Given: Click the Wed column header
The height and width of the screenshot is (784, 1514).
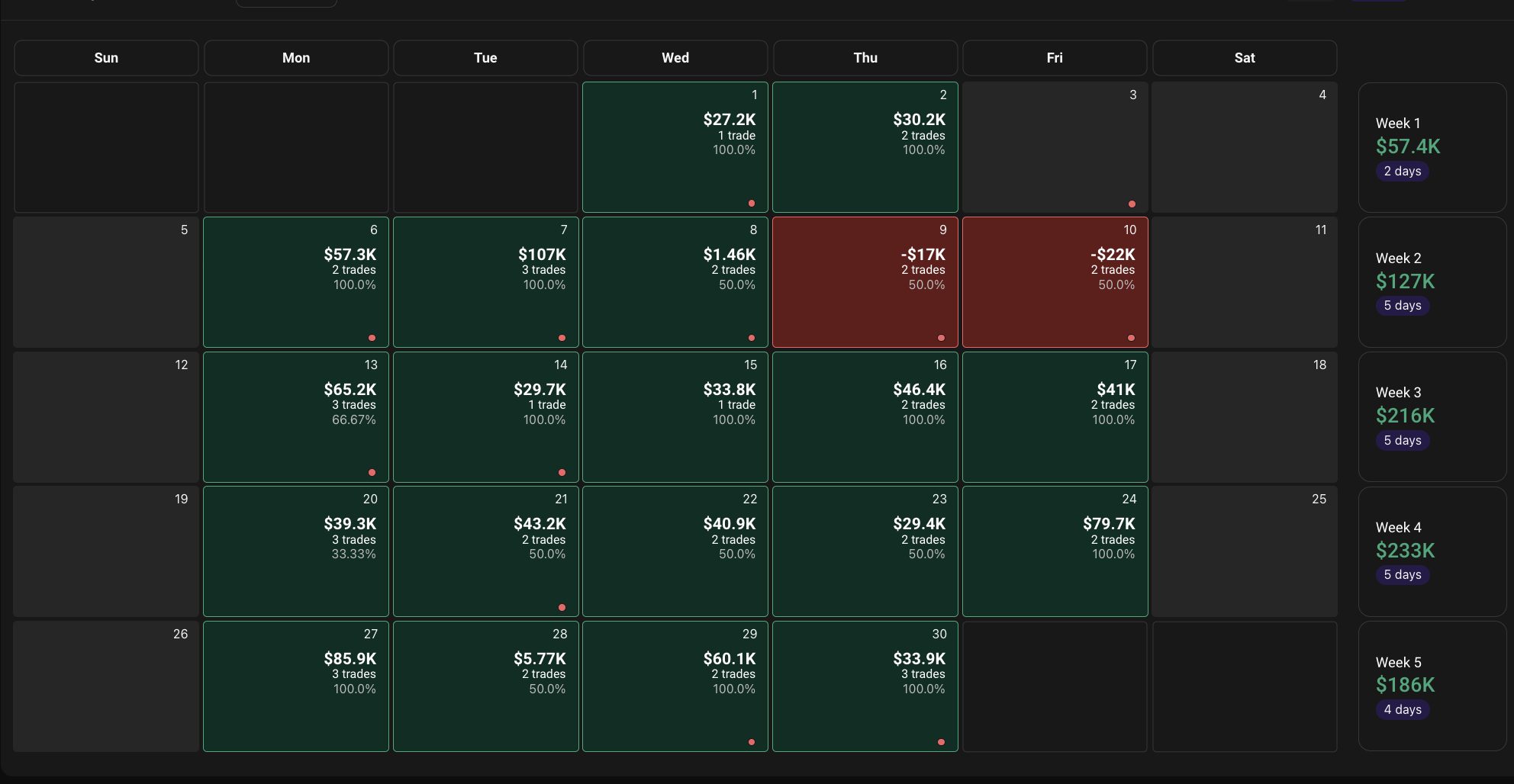Looking at the screenshot, I should click(x=675, y=58).
